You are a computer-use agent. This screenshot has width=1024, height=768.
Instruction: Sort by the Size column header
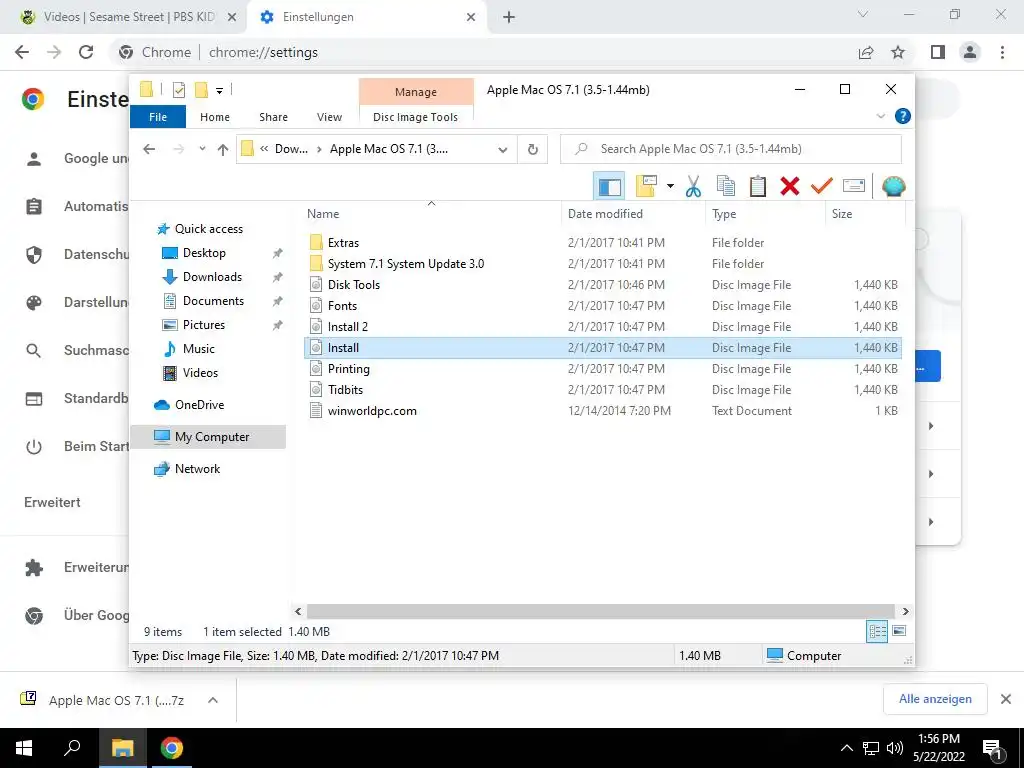(865, 214)
